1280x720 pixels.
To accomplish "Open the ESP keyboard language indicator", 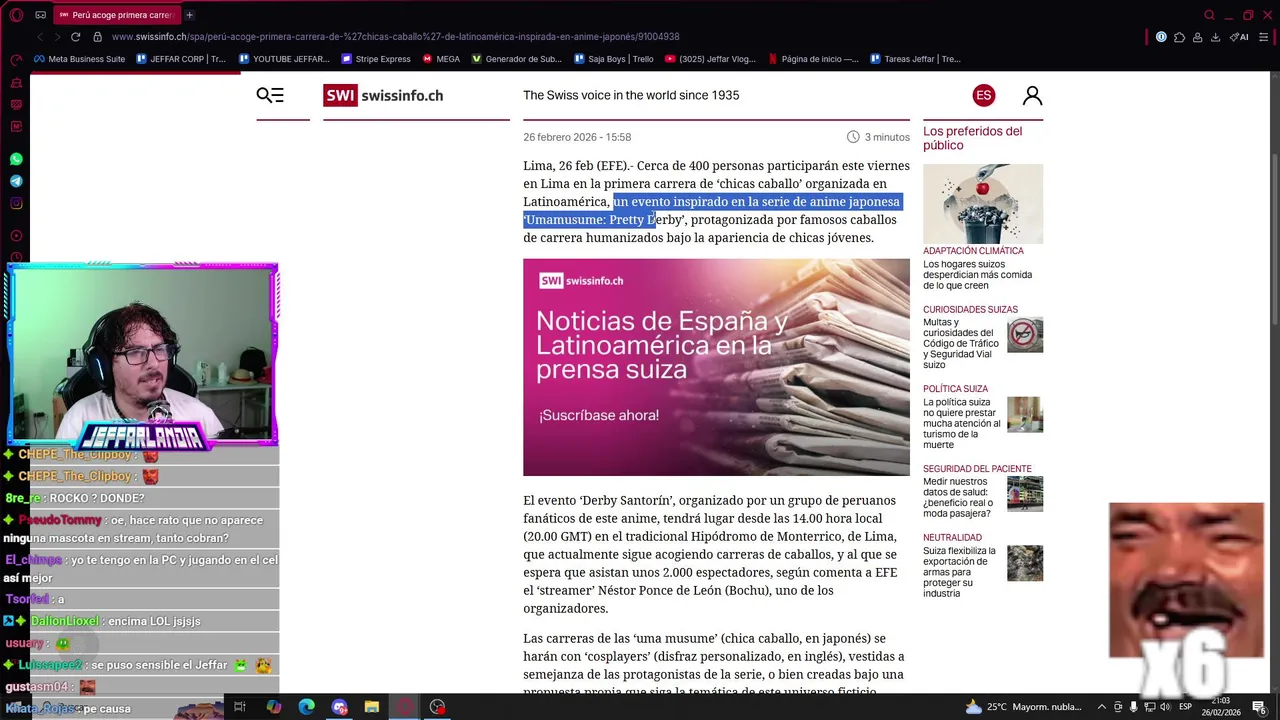I will click(1185, 707).
